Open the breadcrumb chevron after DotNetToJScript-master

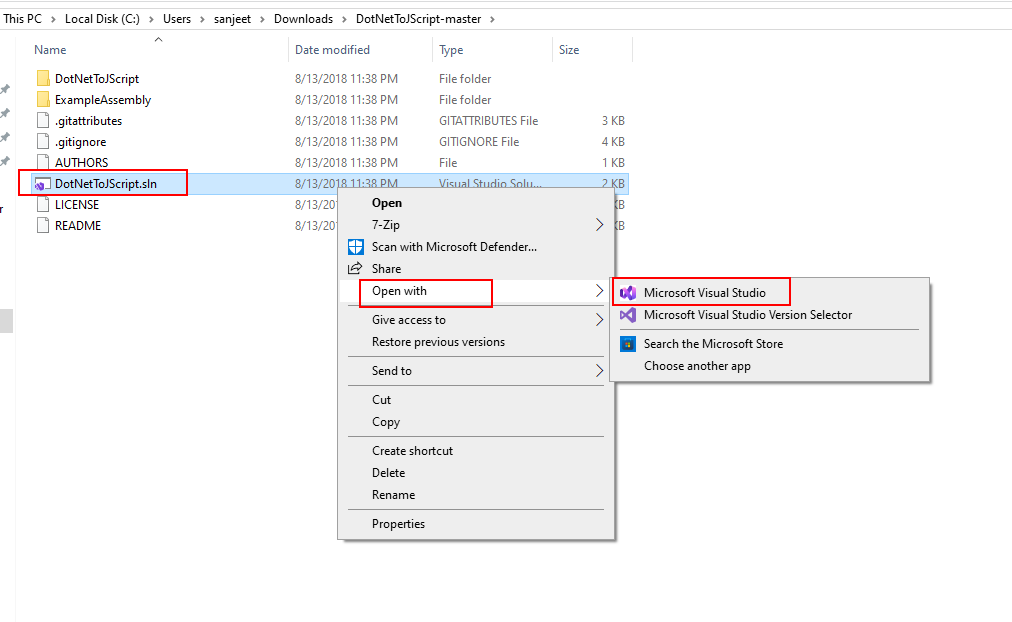point(493,19)
